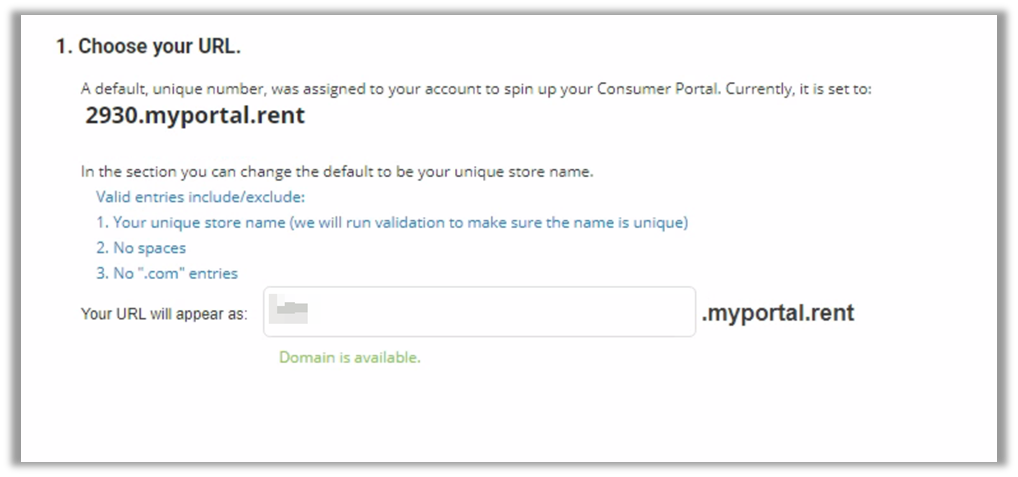Click the "Valid entries include/exclude:" line
The width and height of the screenshot is (1018, 477).
coord(200,197)
